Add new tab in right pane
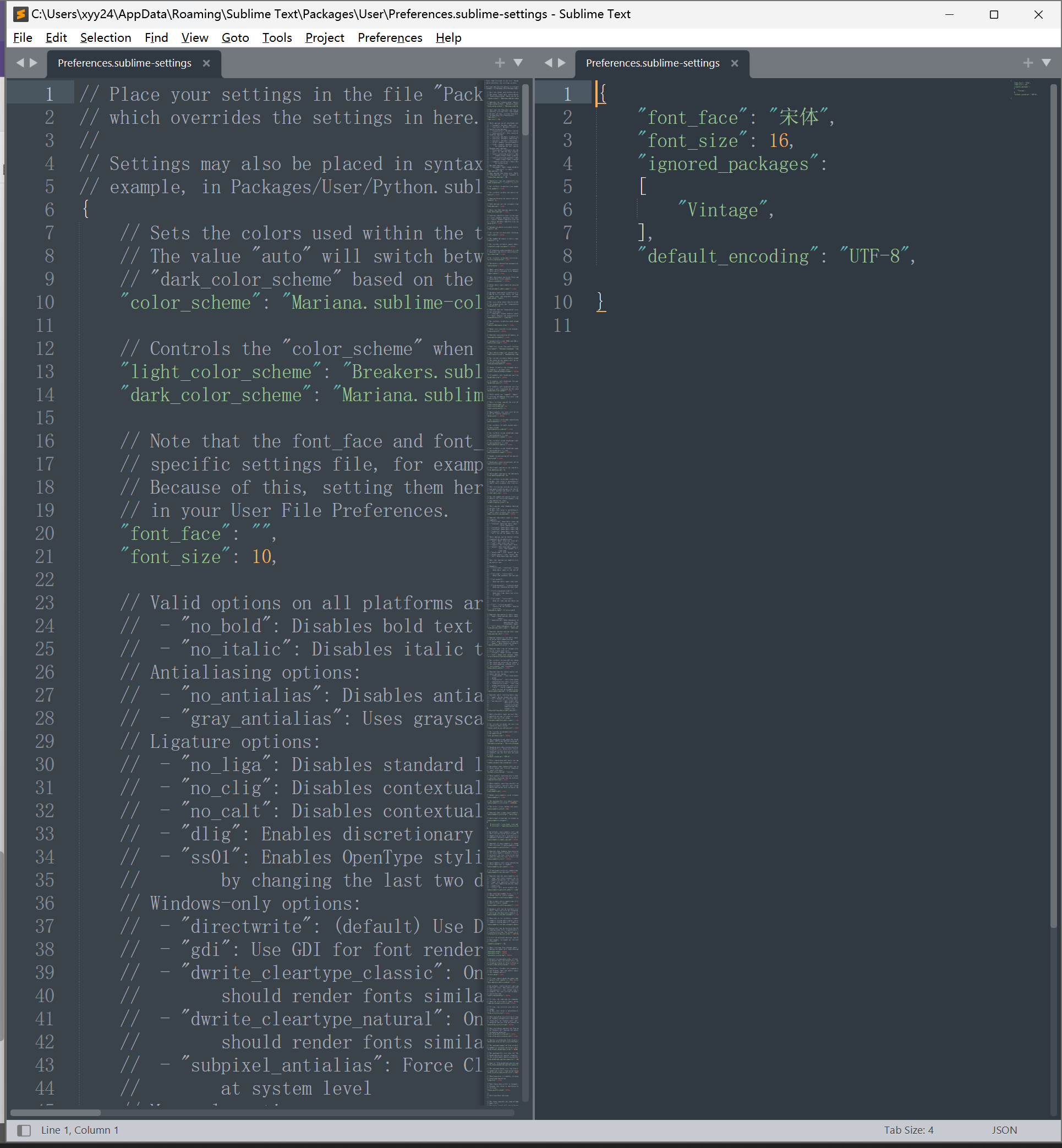Viewport: 1062px width, 1148px height. click(x=1027, y=63)
